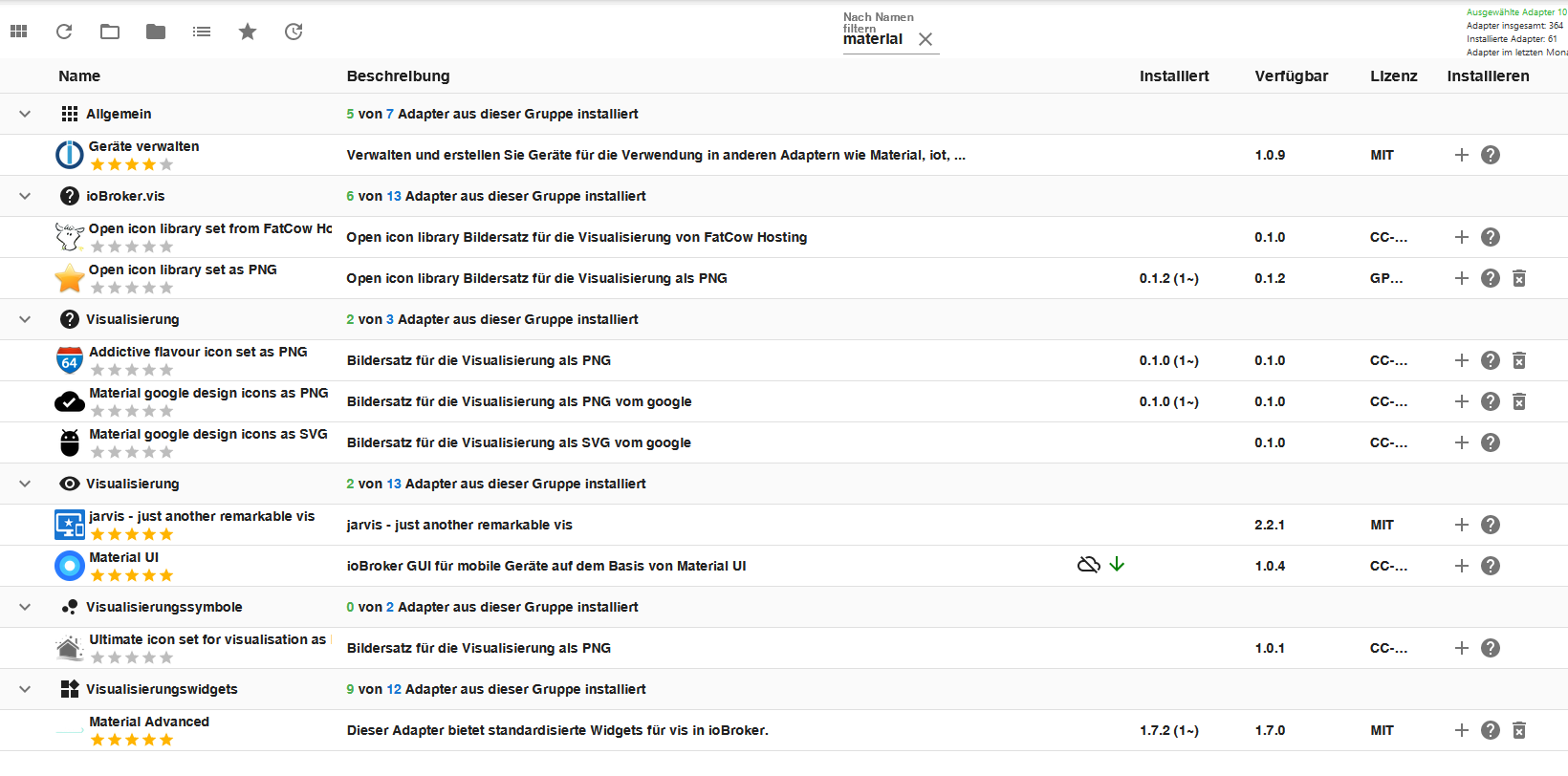Click the outlined folder icon in the toolbar

[110, 32]
